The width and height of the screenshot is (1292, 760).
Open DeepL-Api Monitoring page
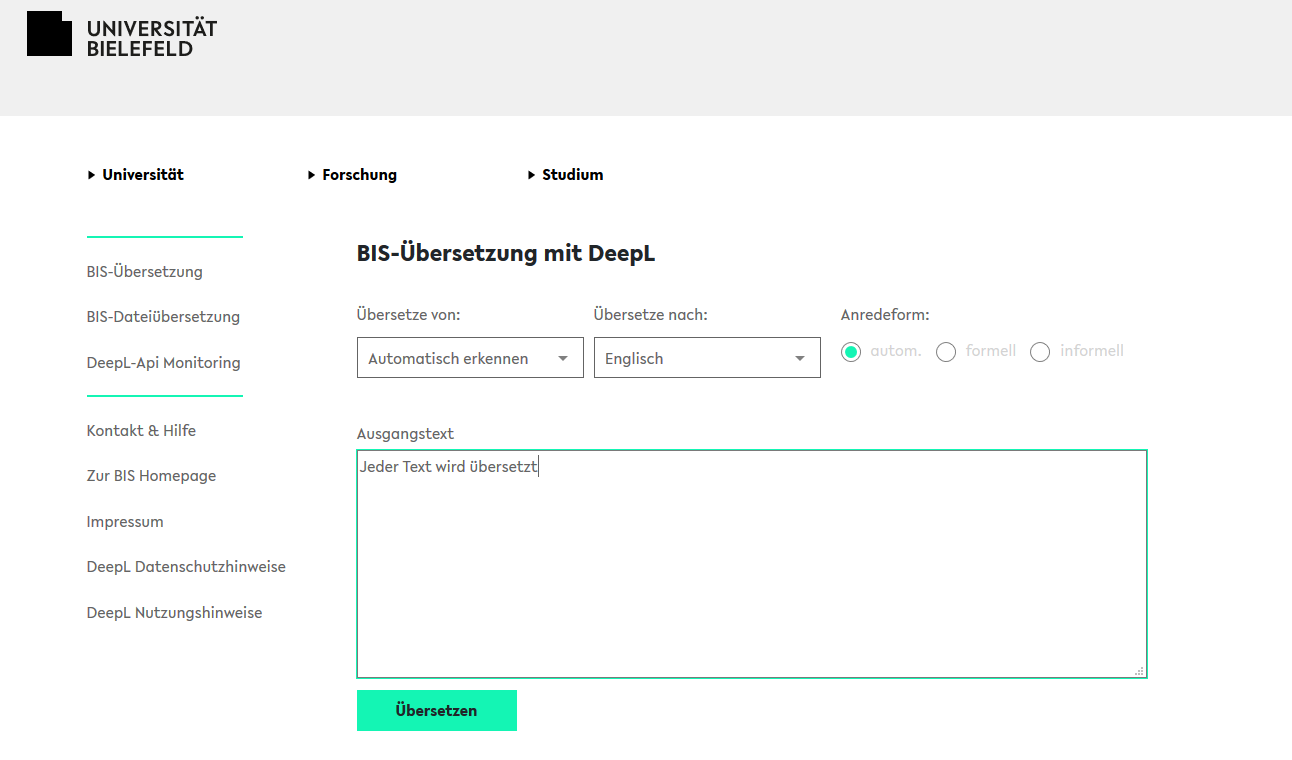(163, 363)
